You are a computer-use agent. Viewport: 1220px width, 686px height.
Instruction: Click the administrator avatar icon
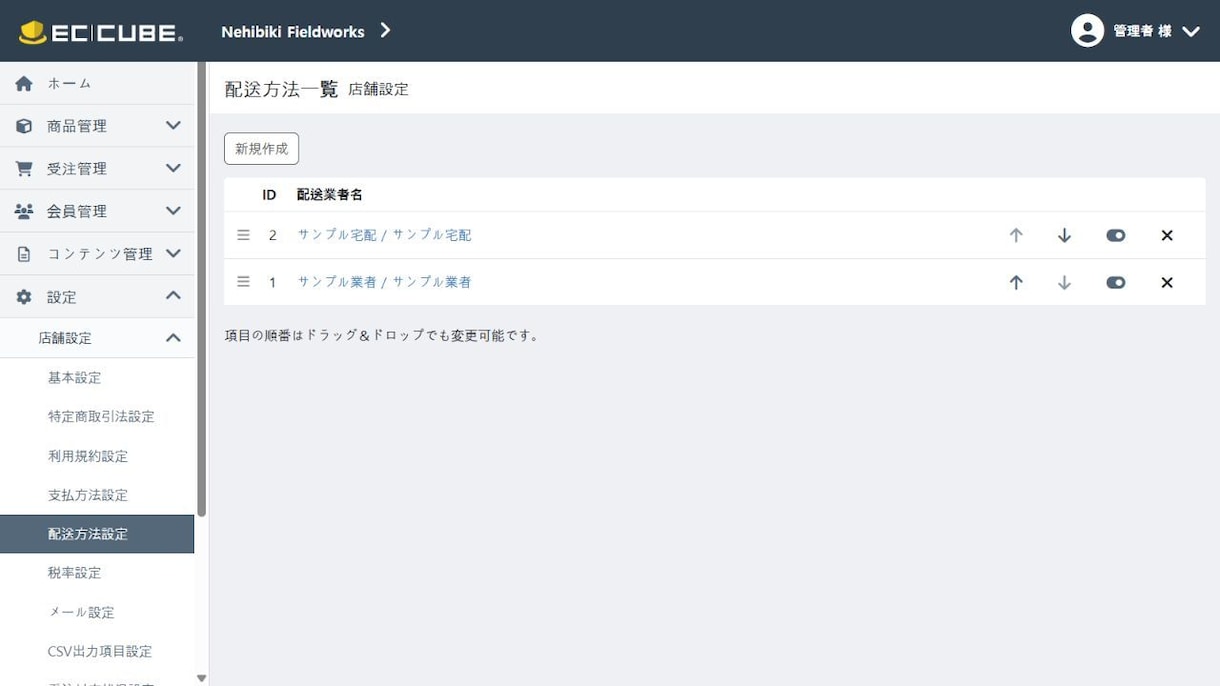point(1087,31)
